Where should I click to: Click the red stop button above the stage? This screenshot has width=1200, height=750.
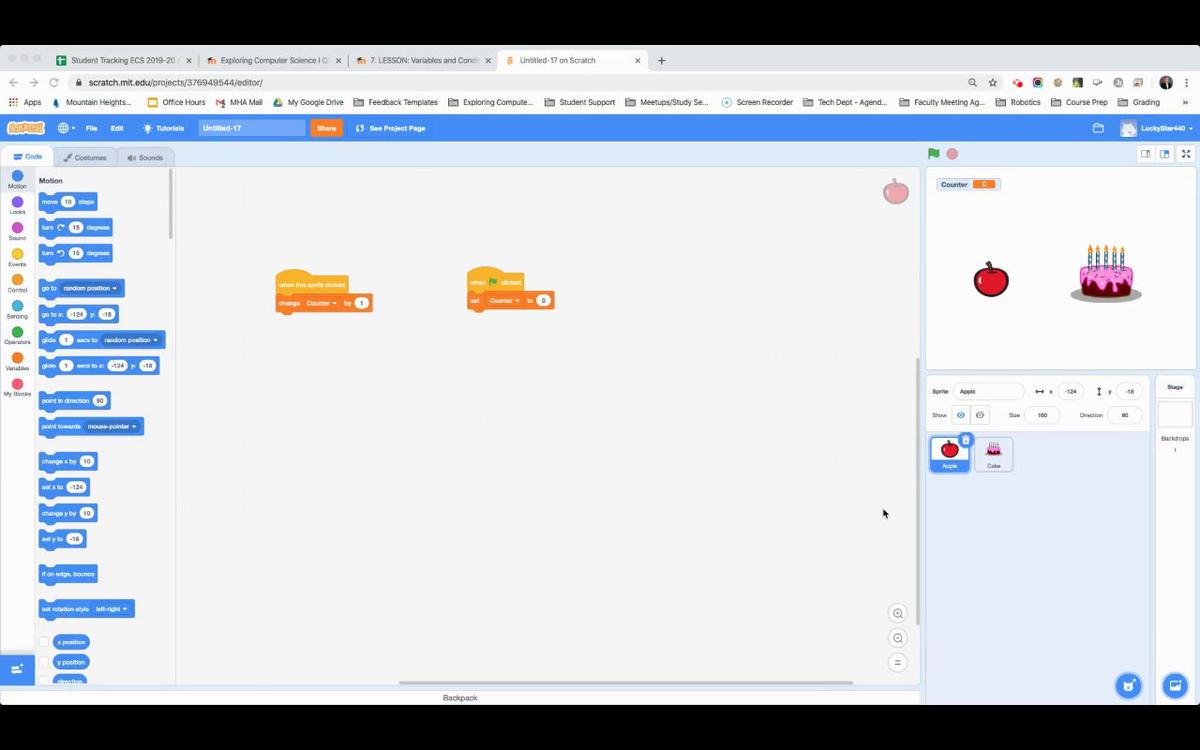click(x=952, y=154)
